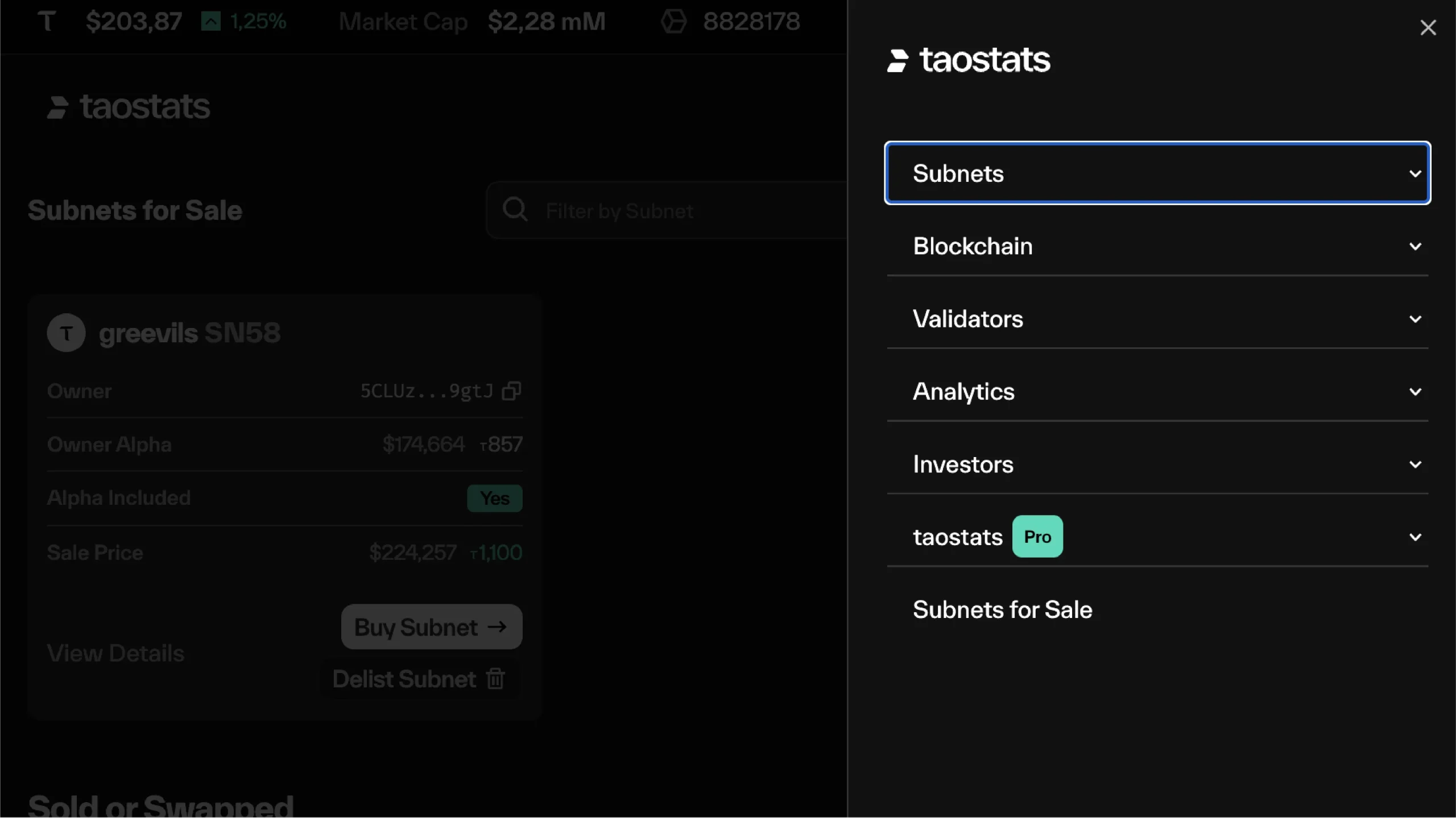Viewport: 1456px width, 818px height.
Task: Expand the Validators menu section
Action: [1157, 319]
